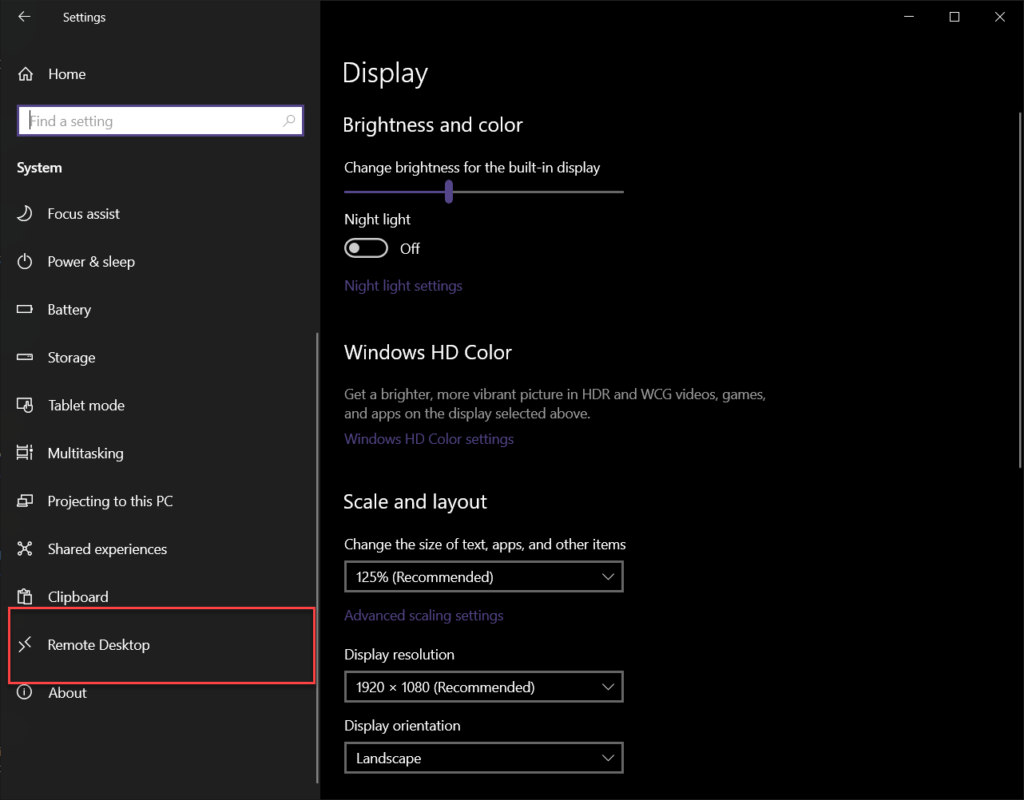The image size is (1024, 800).
Task: Click the Battery icon in the sidebar
Action: 25,309
